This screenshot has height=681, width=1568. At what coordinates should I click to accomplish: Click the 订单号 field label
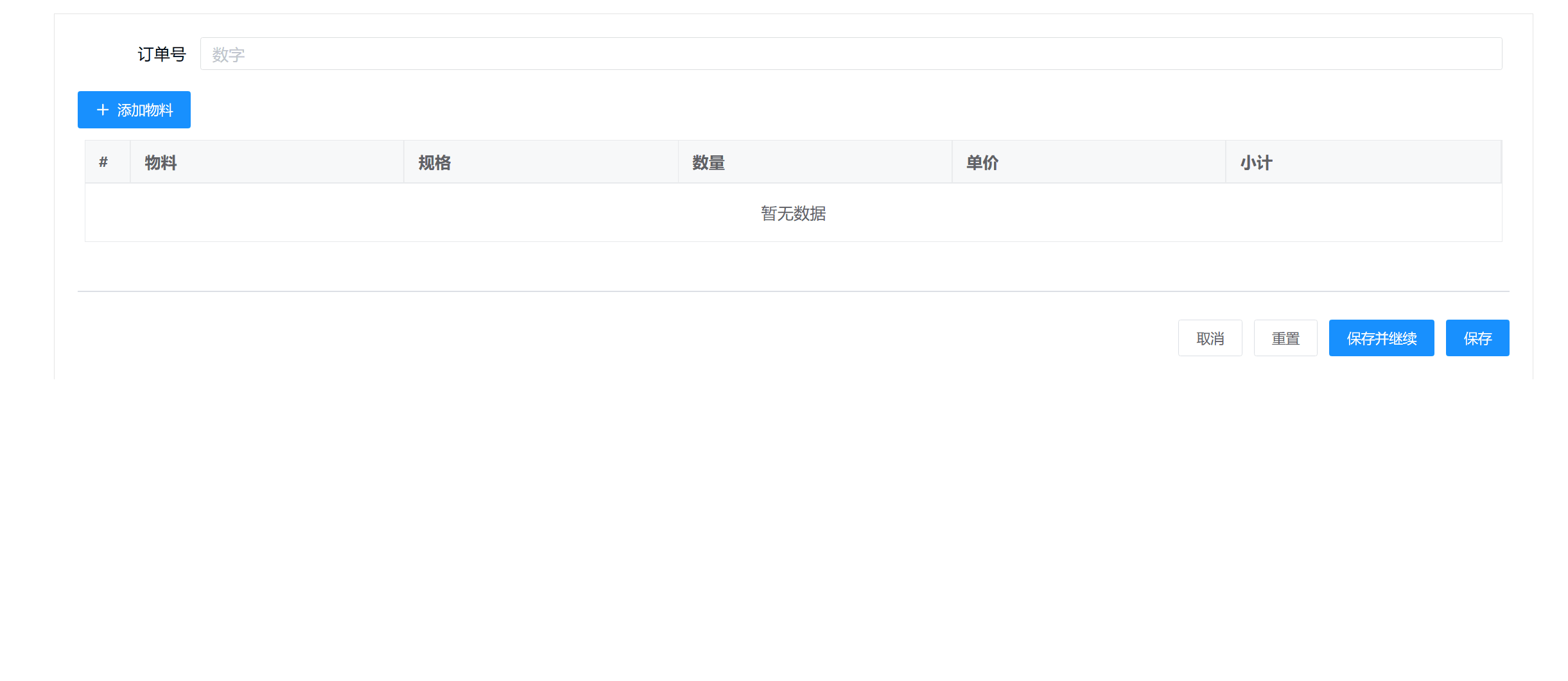point(161,55)
